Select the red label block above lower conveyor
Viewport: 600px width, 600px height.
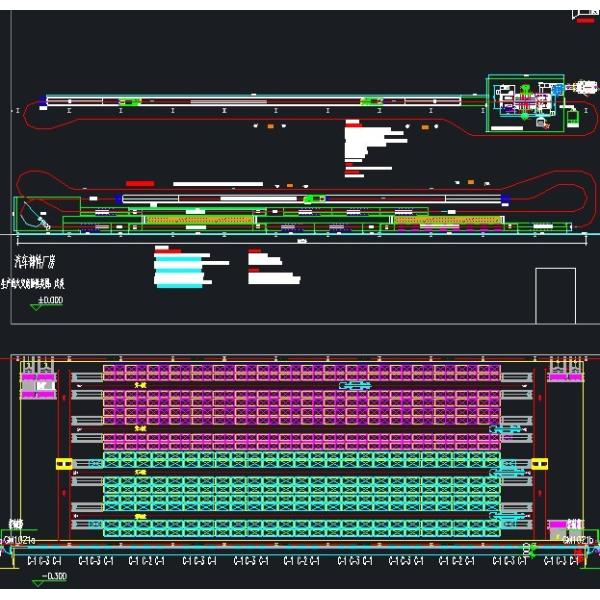click(140, 183)
